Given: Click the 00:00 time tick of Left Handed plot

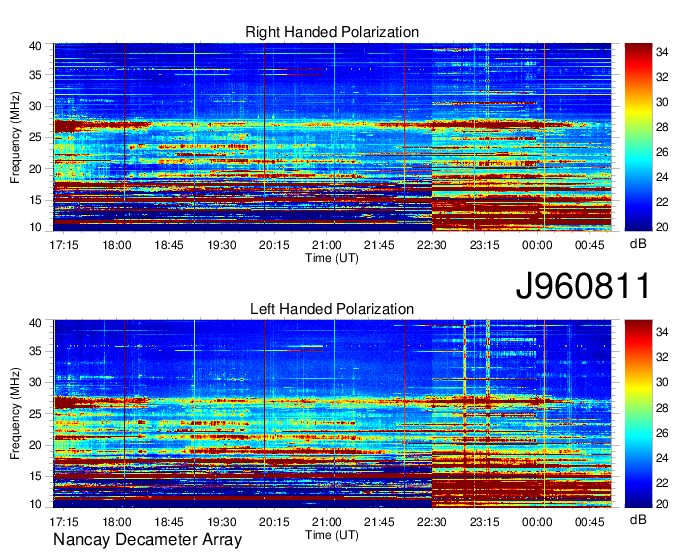Looking at the screenshot, I should pyautogui.click(x=537, y=522).
